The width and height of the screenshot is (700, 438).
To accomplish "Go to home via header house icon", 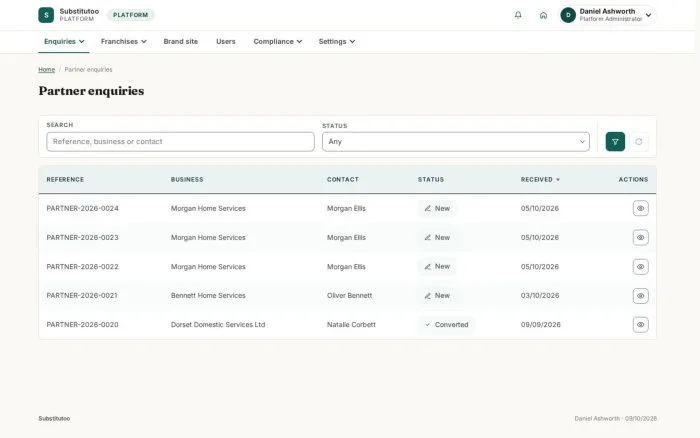I will coord(543,15).
